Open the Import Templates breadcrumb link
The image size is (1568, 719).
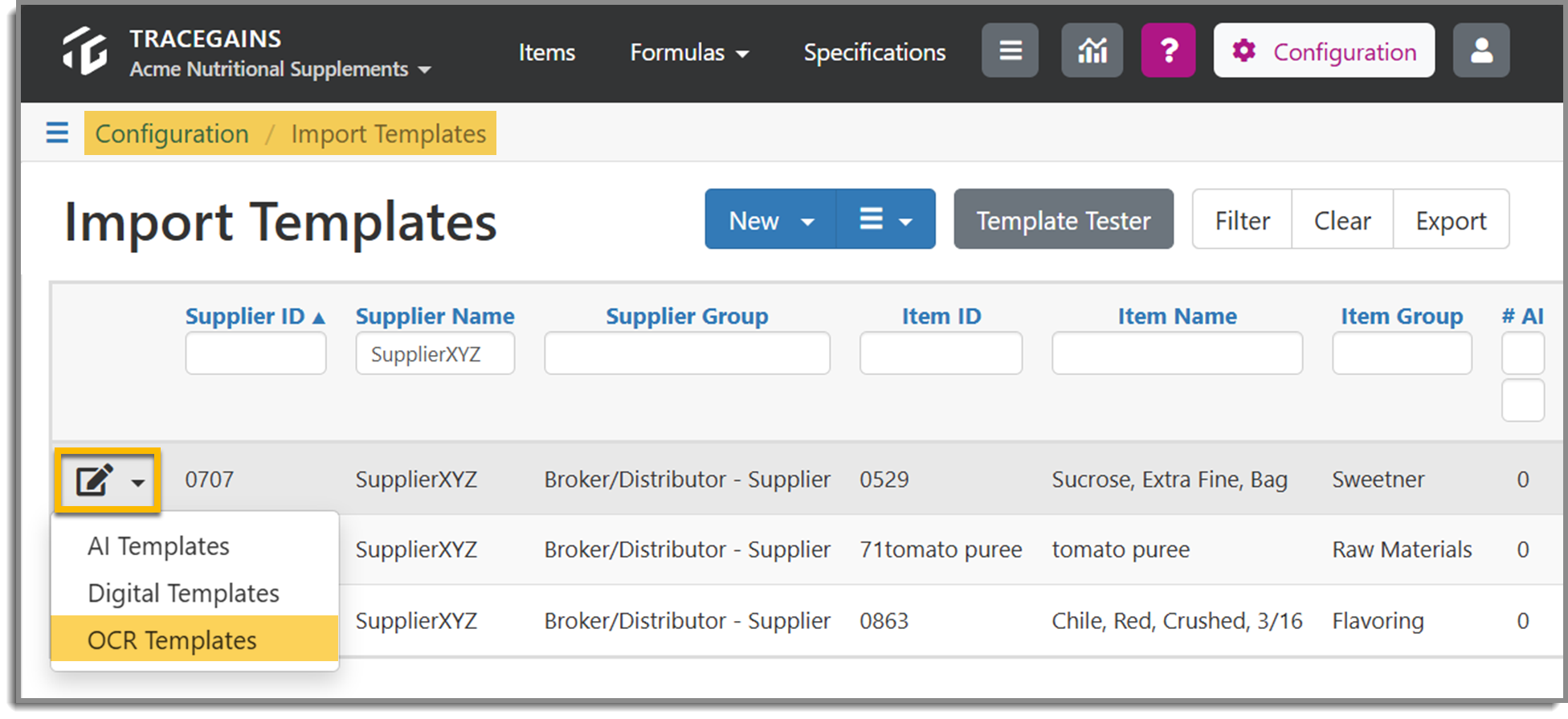click(x=389, y=133)
